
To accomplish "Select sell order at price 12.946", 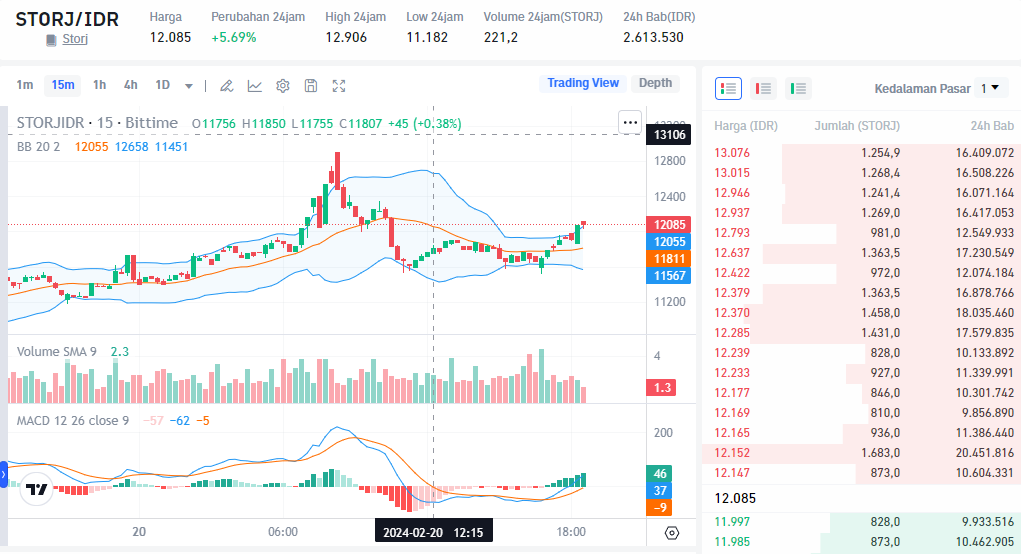I will (x=861, y=193).
